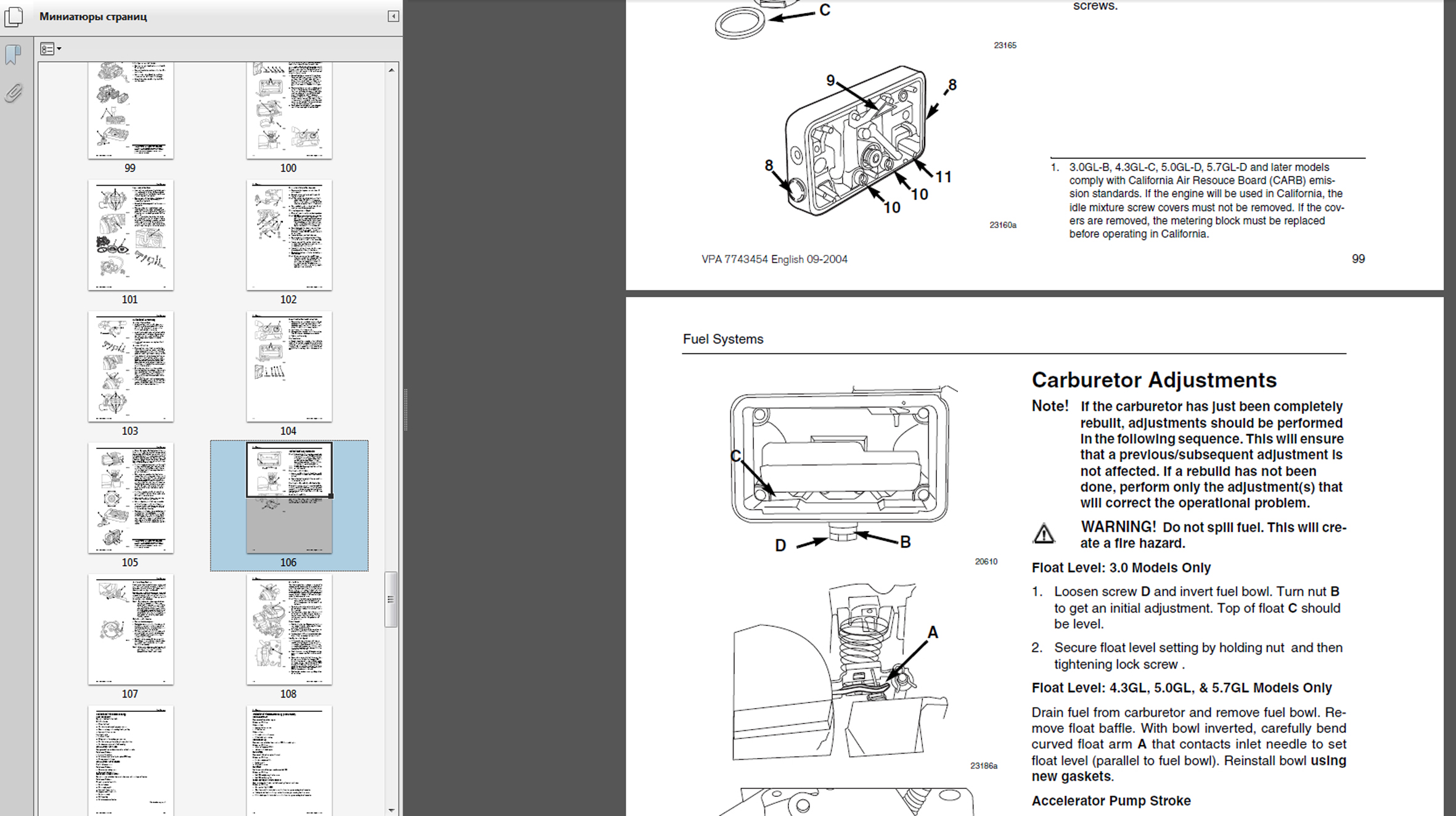This screenshot has height=816, width=1456.
Task: Click the Page Thumbnails panel icon
Action: pos(14,17)
